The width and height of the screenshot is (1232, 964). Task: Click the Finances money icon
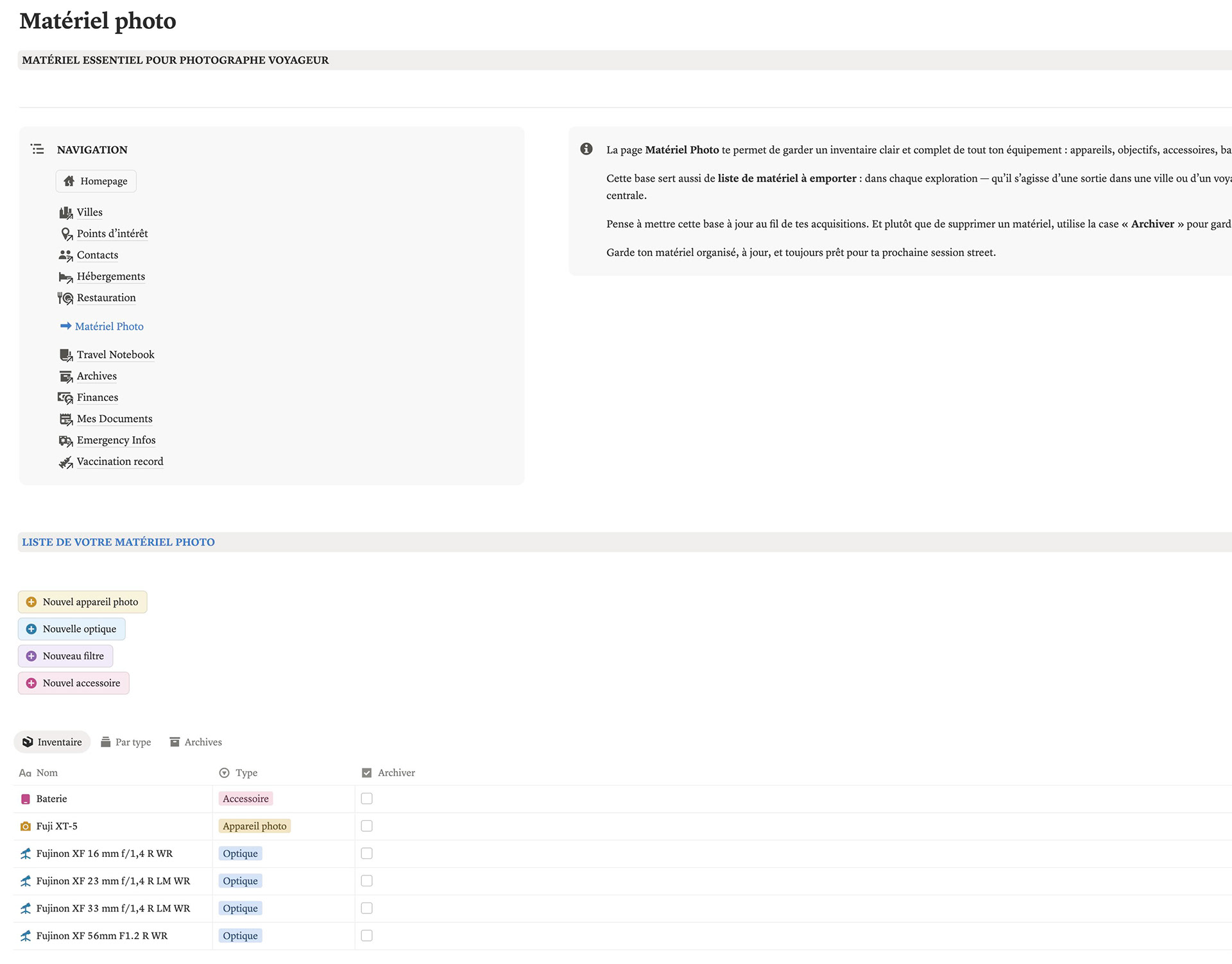[65, 398]
